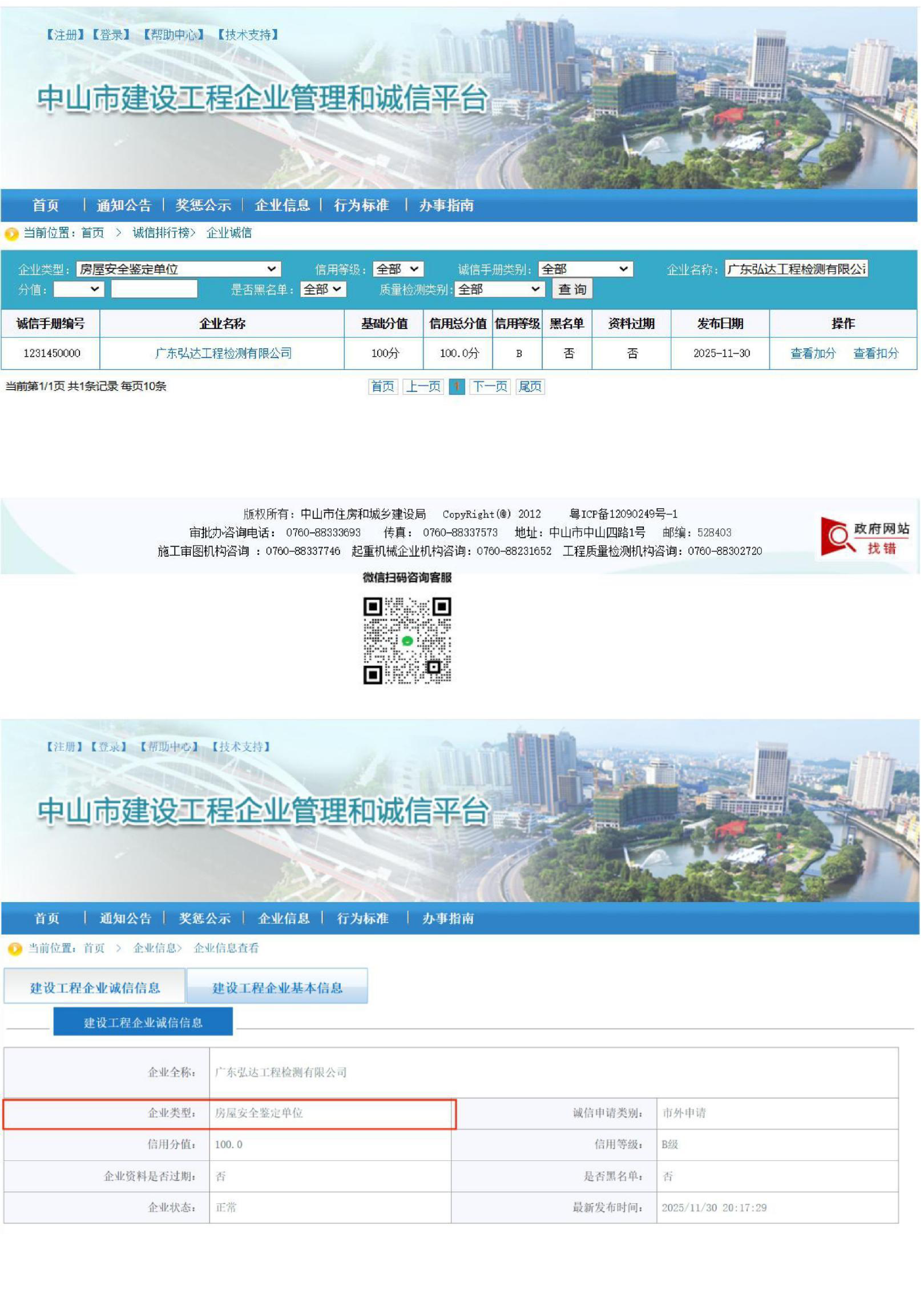Click the handbook number 1231450000 cell
924x1307 pixels.
click(x=52, y=353)
